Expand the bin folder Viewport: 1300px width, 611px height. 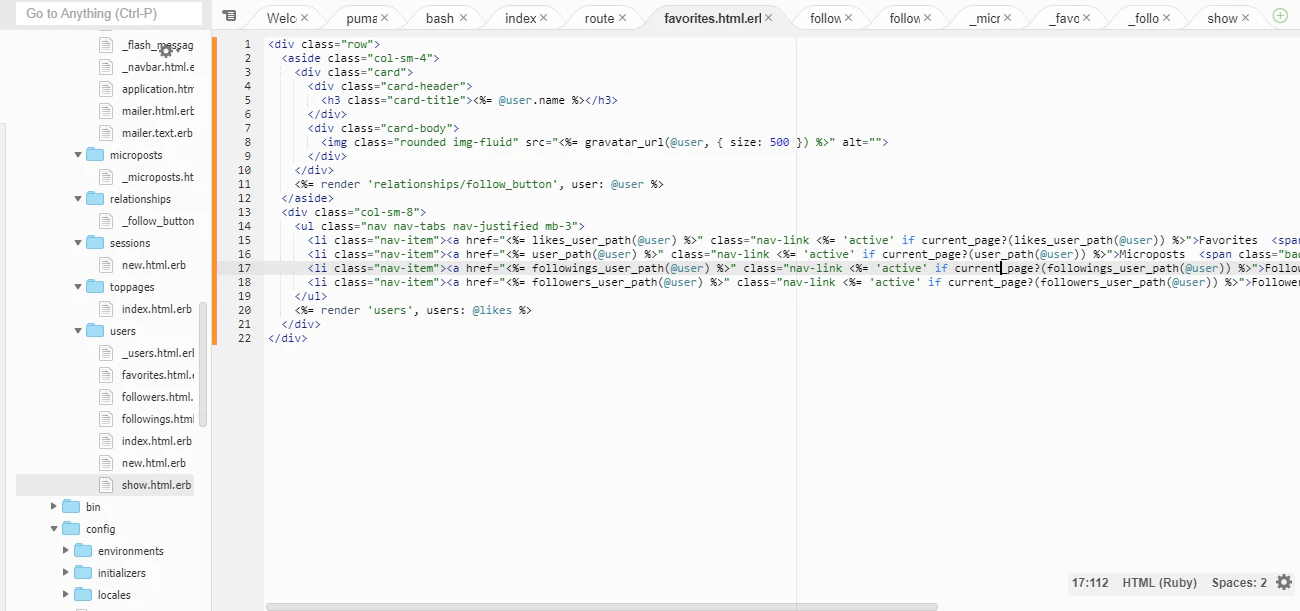[54, 506]
